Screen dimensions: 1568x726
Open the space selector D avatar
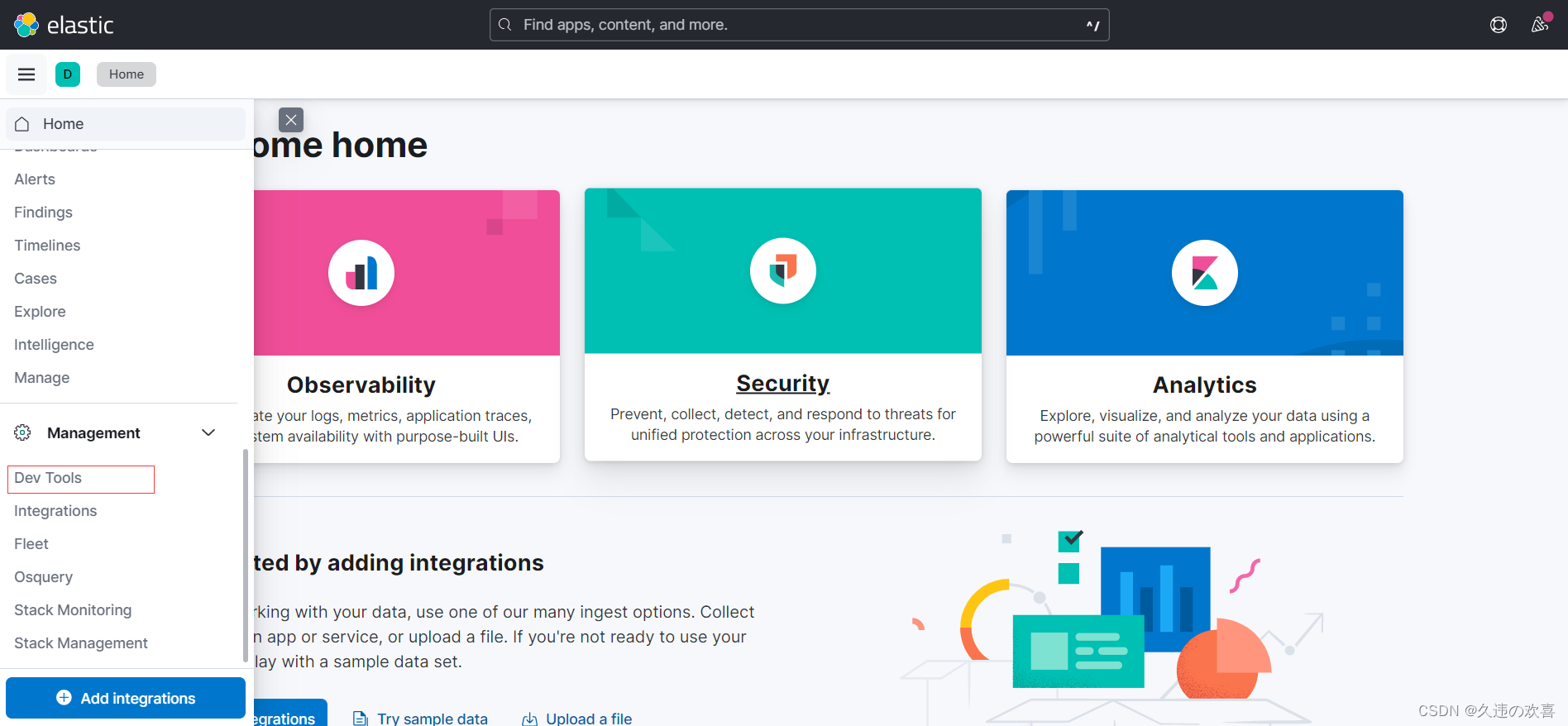click(x=68, y=74)
